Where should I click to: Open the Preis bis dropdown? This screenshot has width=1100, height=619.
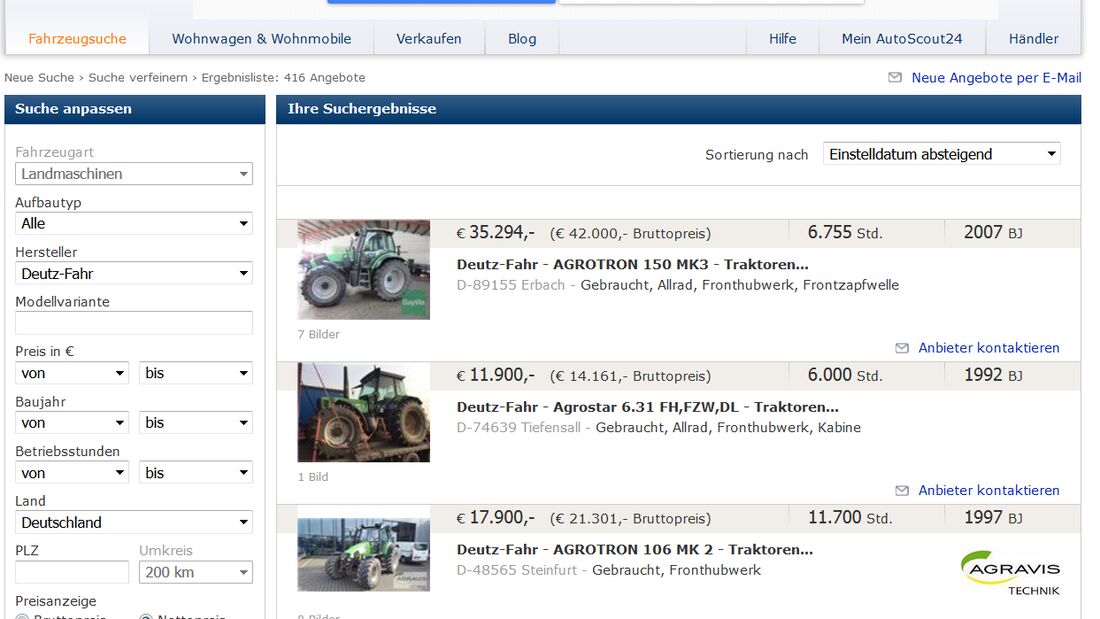click(x=196, y=373)
